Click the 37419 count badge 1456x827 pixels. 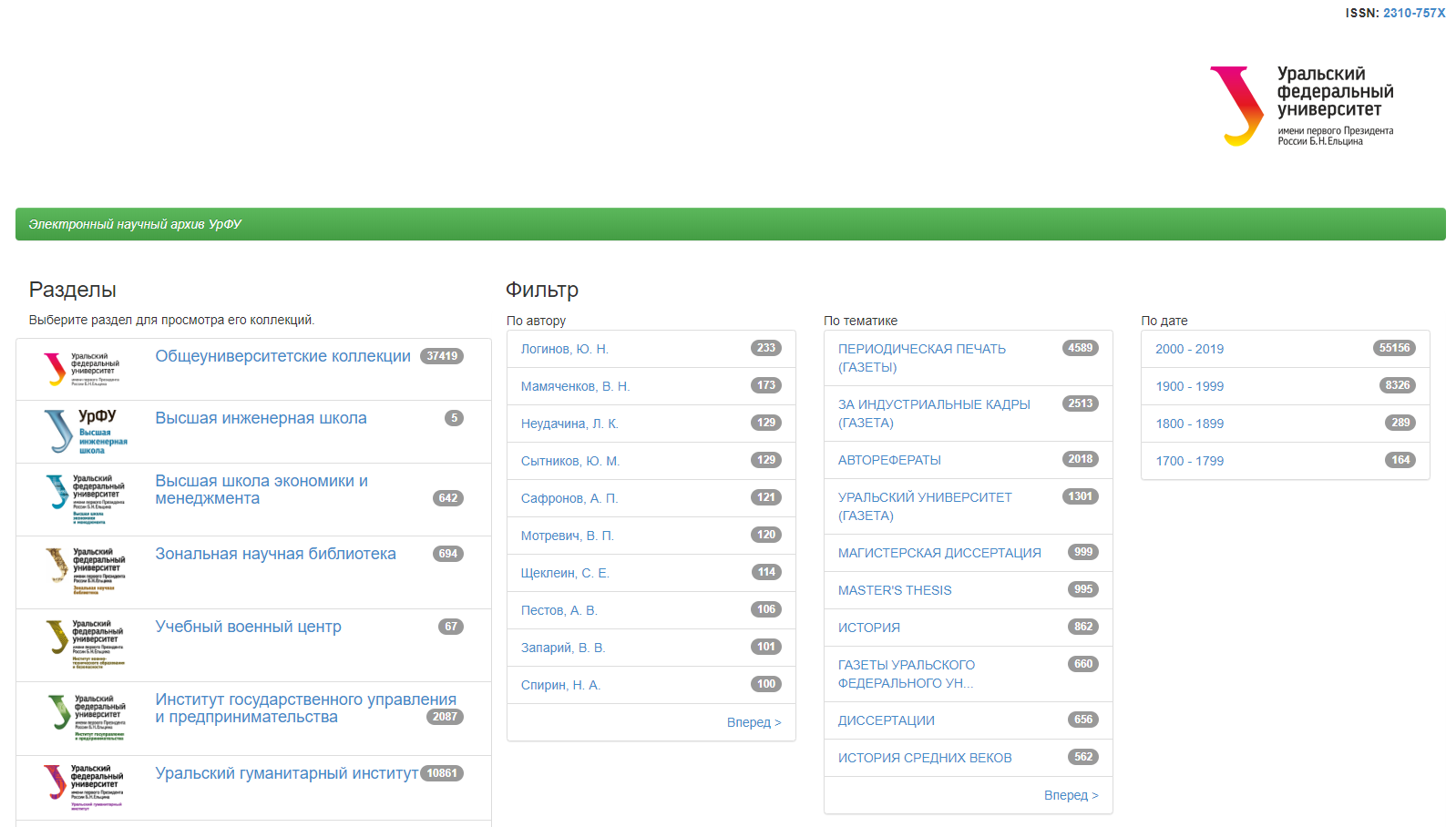coord(442,356)
